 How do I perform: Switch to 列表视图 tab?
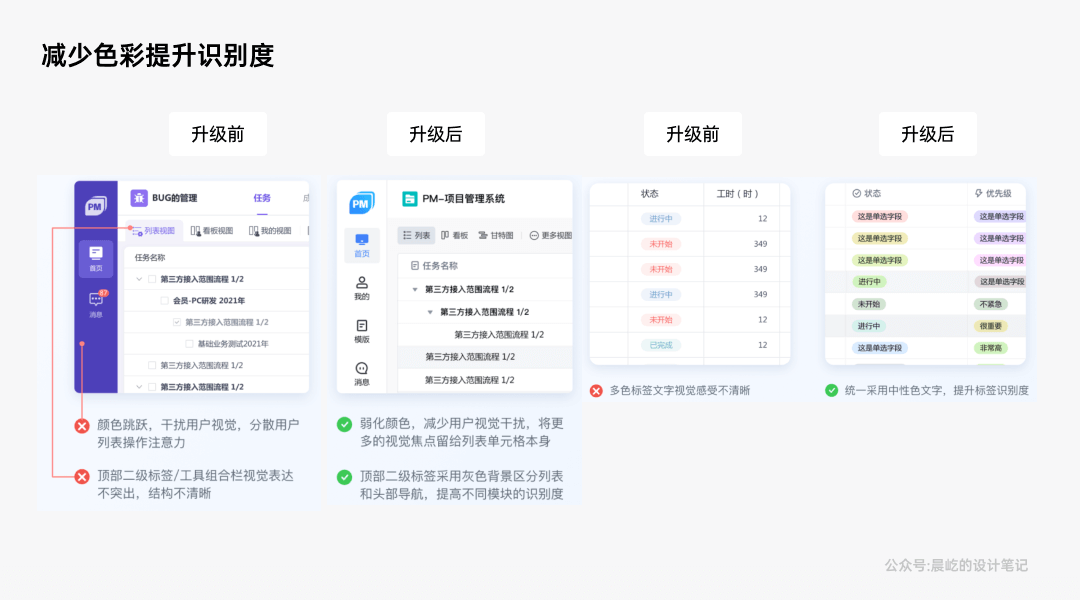click(x=154, y=231)
